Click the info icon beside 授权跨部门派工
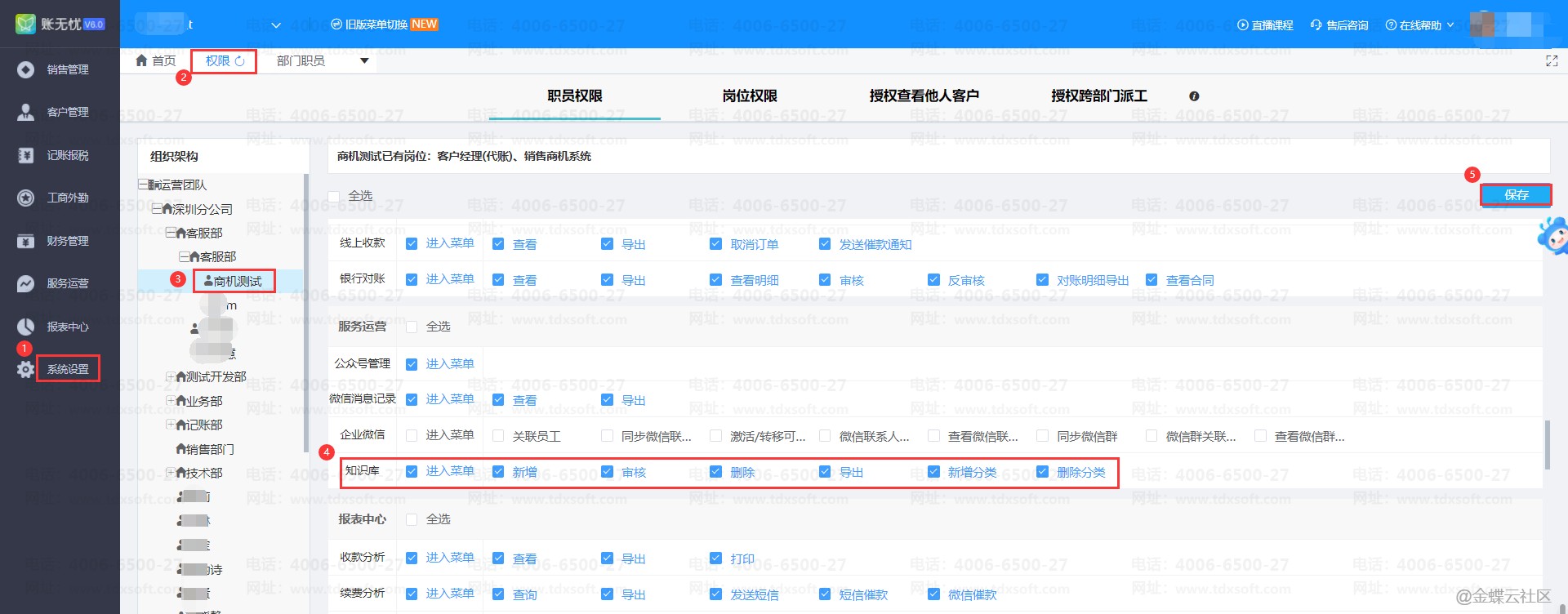Viewport: 1568px width, 614px height. tap(1194, 96)
